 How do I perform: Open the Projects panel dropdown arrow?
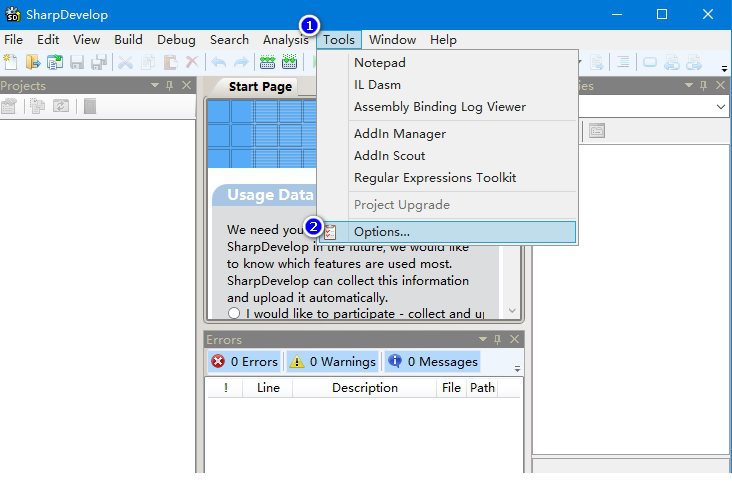pyautogui.click(x=155, y=85)
